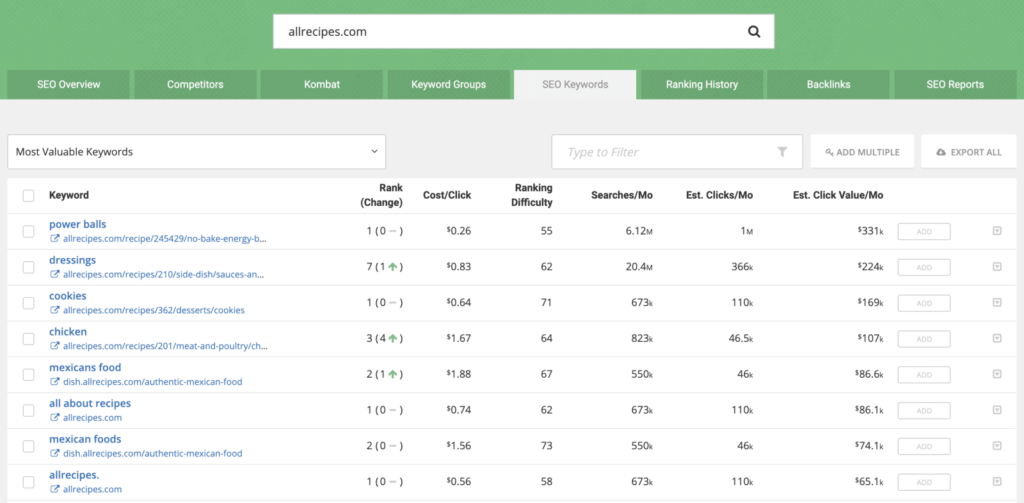
Task: Open external link icon for power balls URL
Action: (55, 239)
